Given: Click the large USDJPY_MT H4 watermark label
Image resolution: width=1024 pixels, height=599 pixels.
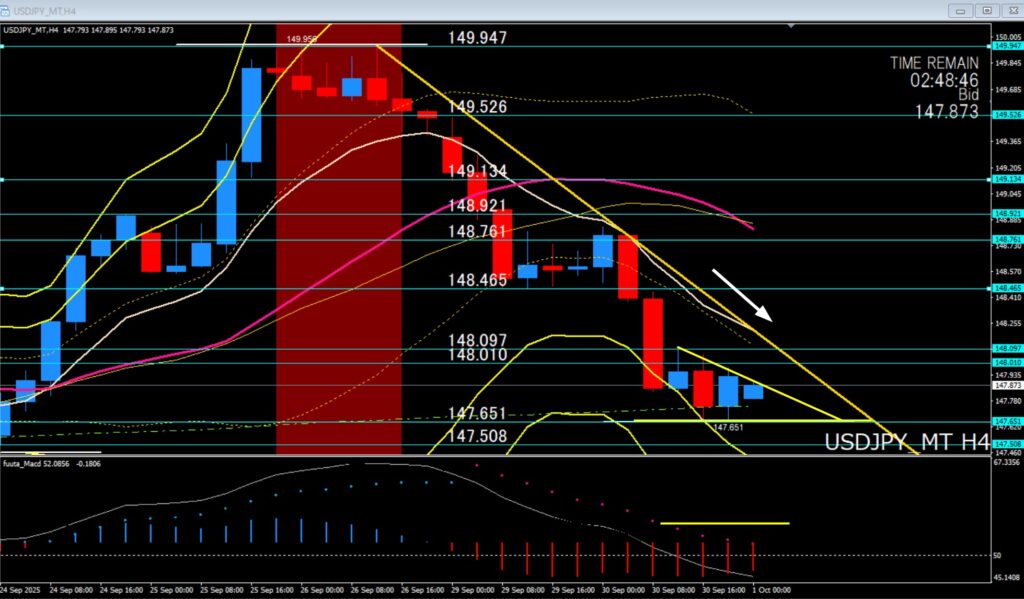Looking at the screenshot, I should pyautogui.click(x=906, y=442).
